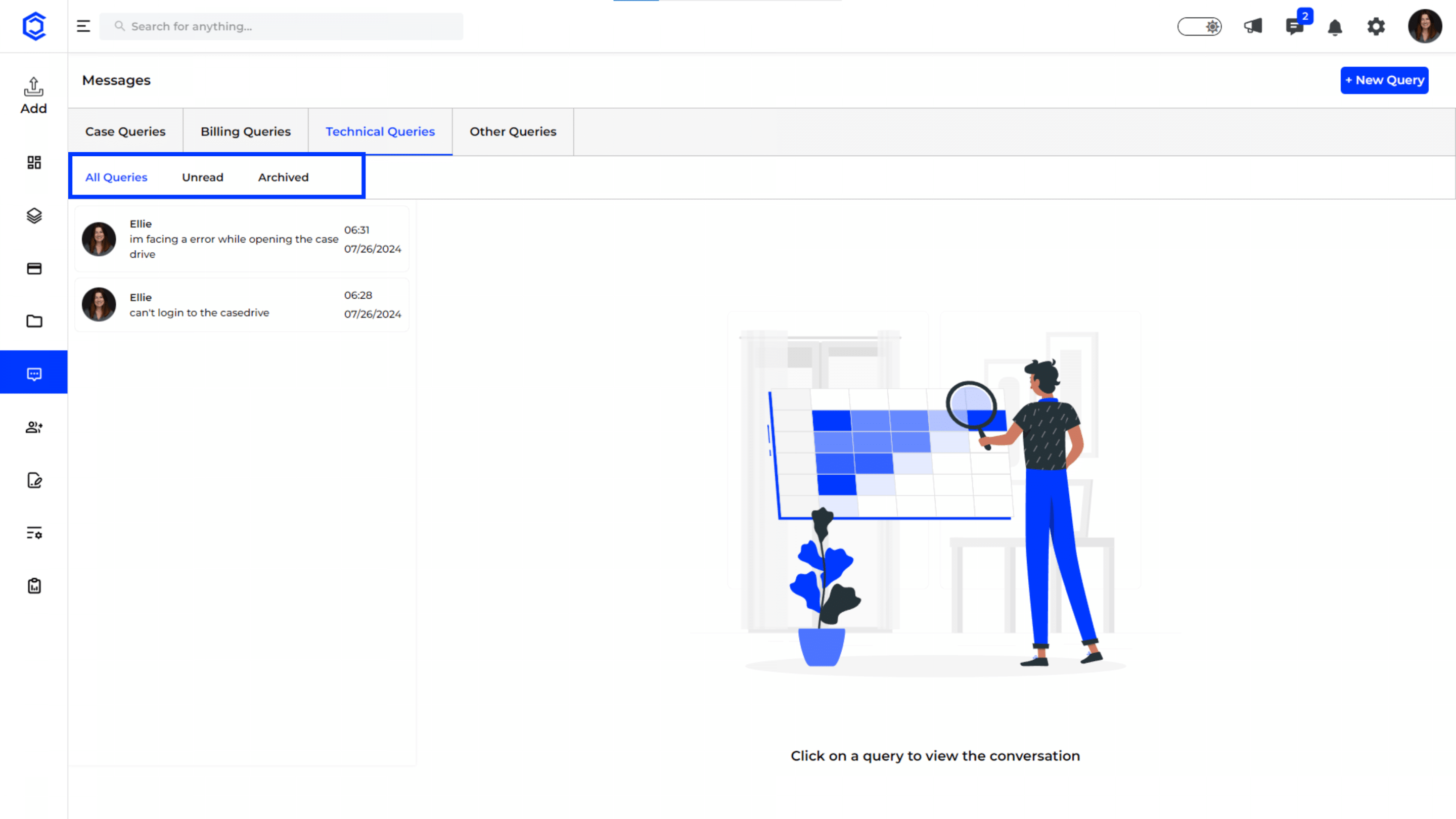Collapse sidebar with hamburger menu icon
Screen dimensions: 1456x819
point(83,27)
